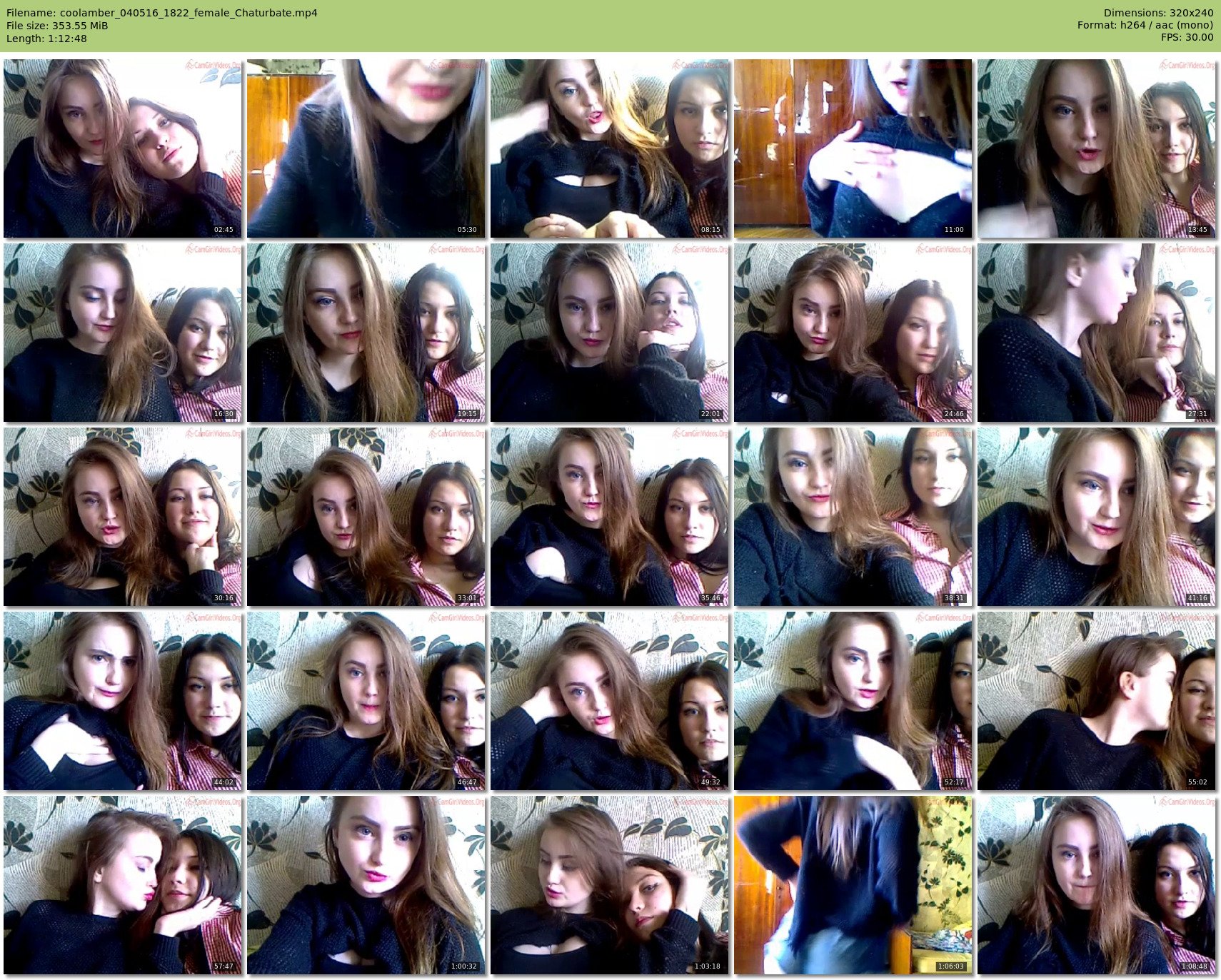
Task: Open the last thumbnail at 1:08:48
Action: coord(1097,885)
